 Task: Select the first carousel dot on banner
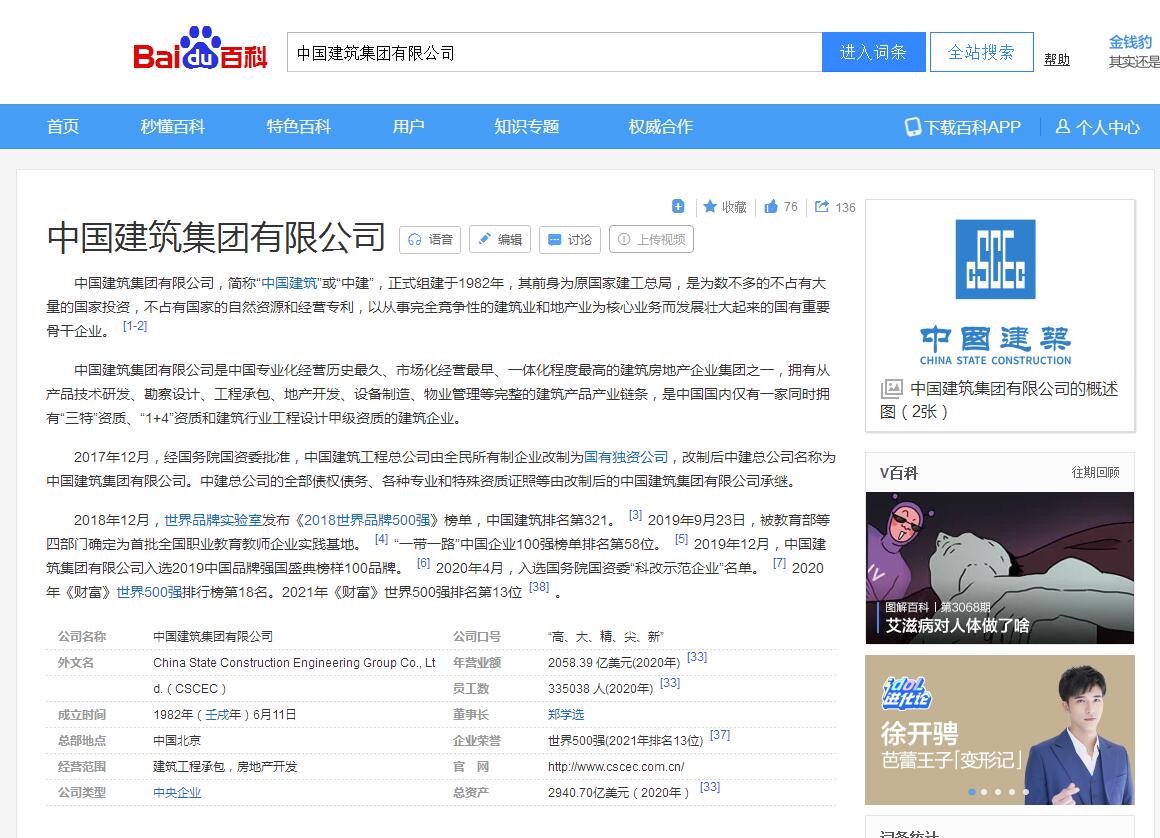972,792
